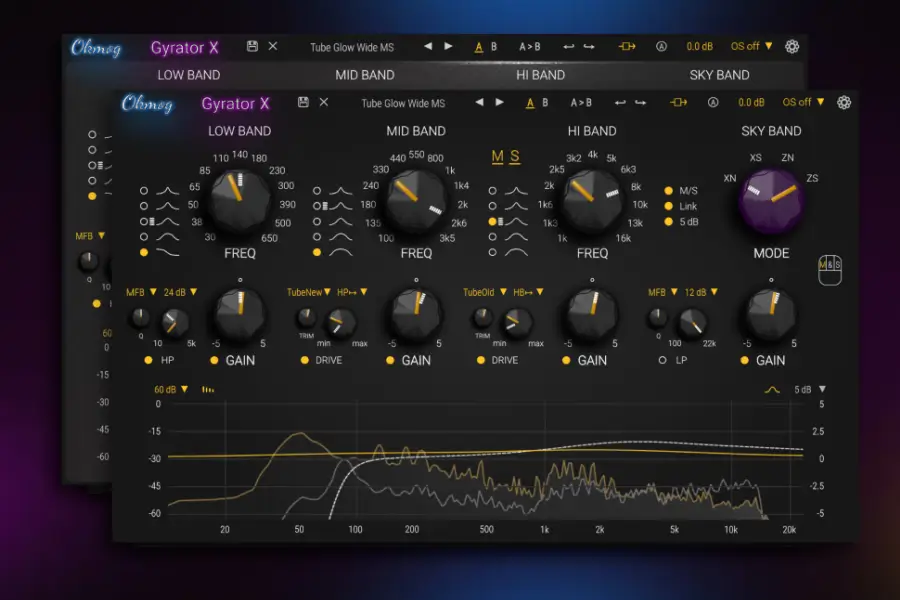Toggle M/S option in HI BAND

[668, 189]
